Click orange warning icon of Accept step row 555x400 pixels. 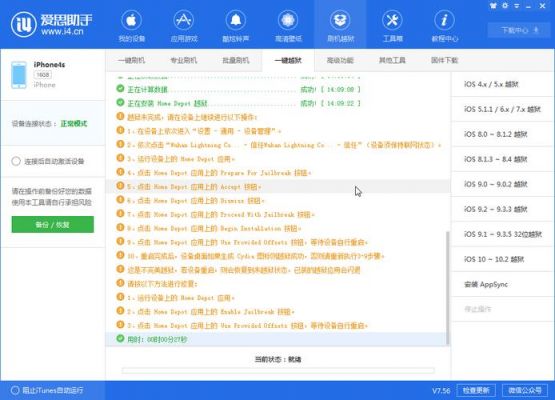120,186
